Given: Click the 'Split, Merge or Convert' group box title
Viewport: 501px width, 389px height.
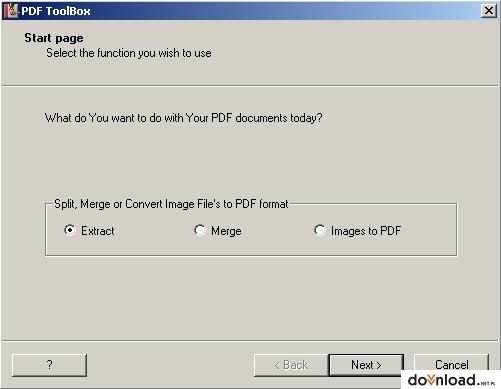Looking at the screenshot, I should point(171,204).
